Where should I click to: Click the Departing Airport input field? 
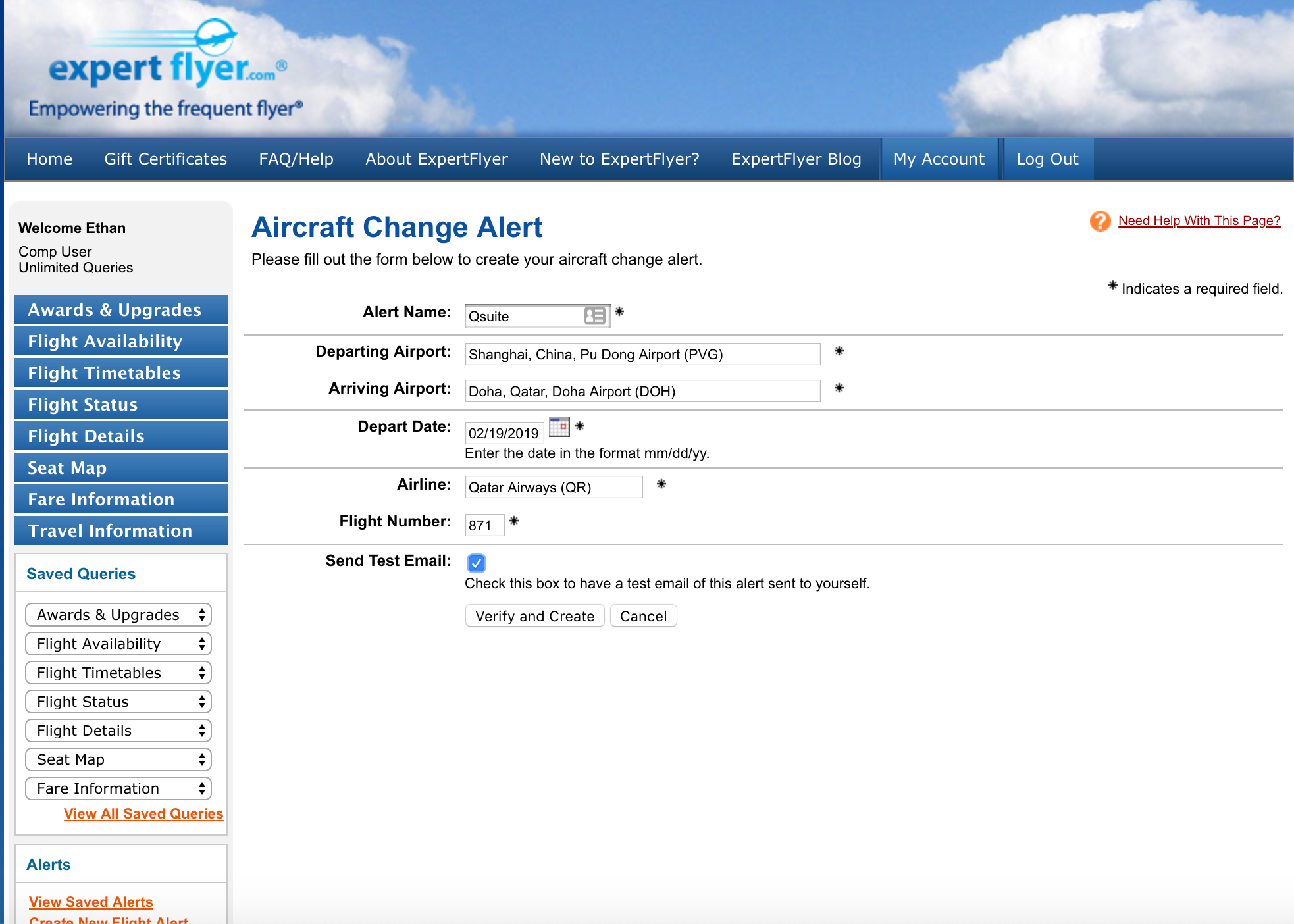pos(642,354)
